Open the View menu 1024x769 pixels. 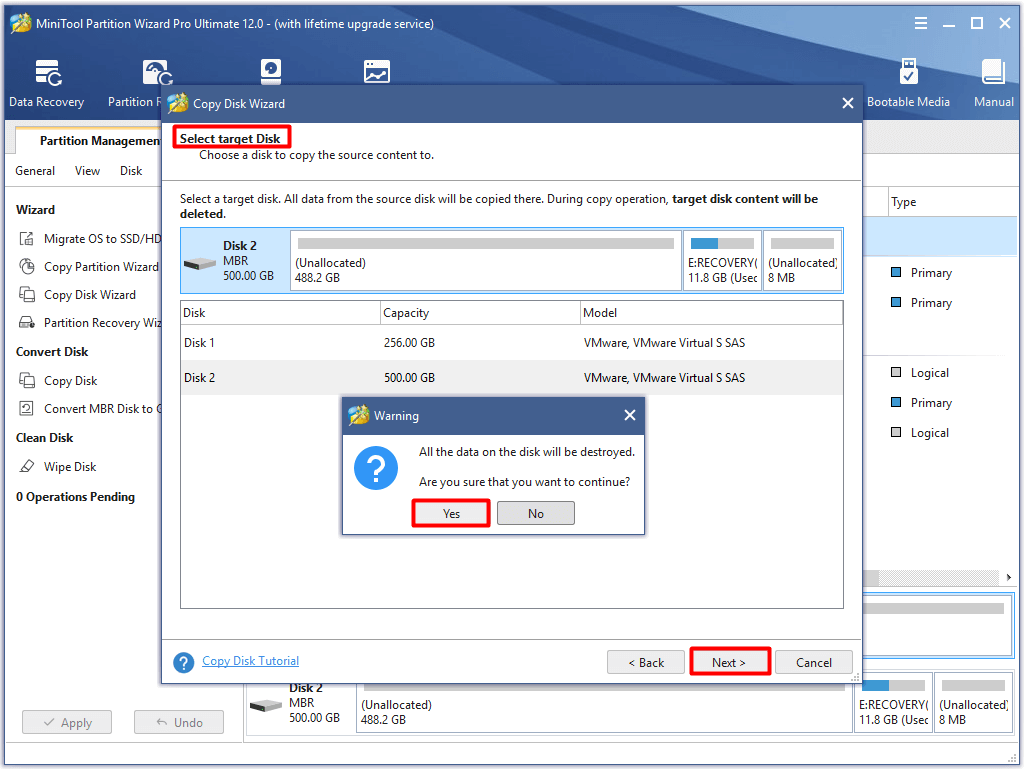click(87, 170)
